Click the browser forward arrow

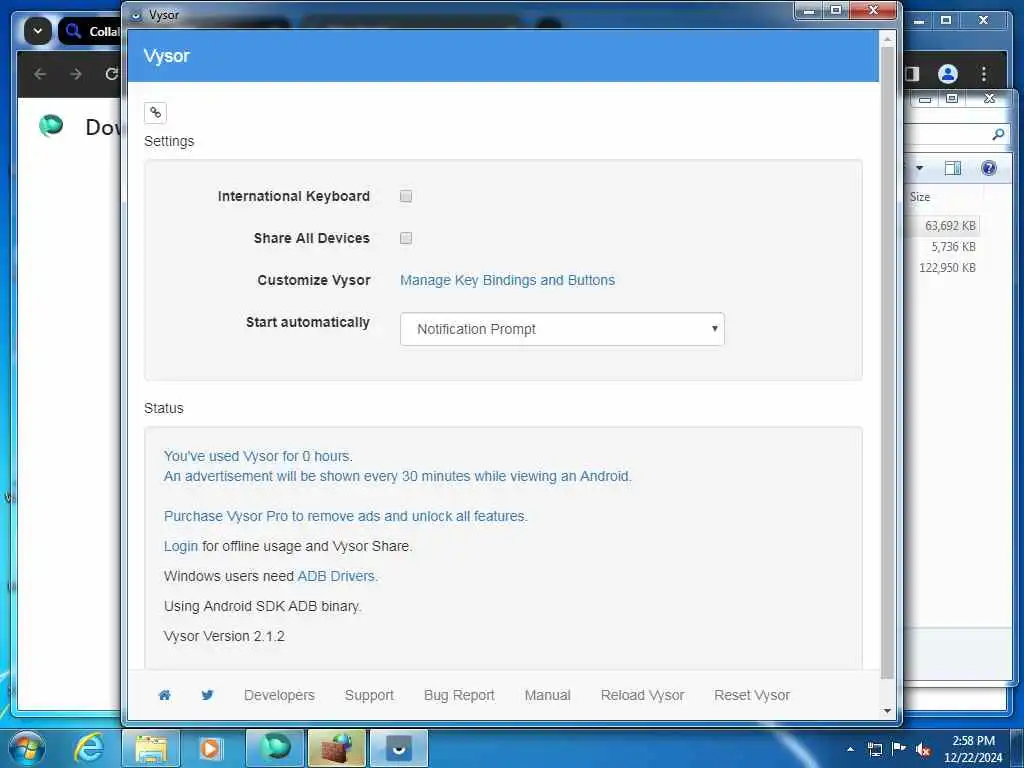76,74
